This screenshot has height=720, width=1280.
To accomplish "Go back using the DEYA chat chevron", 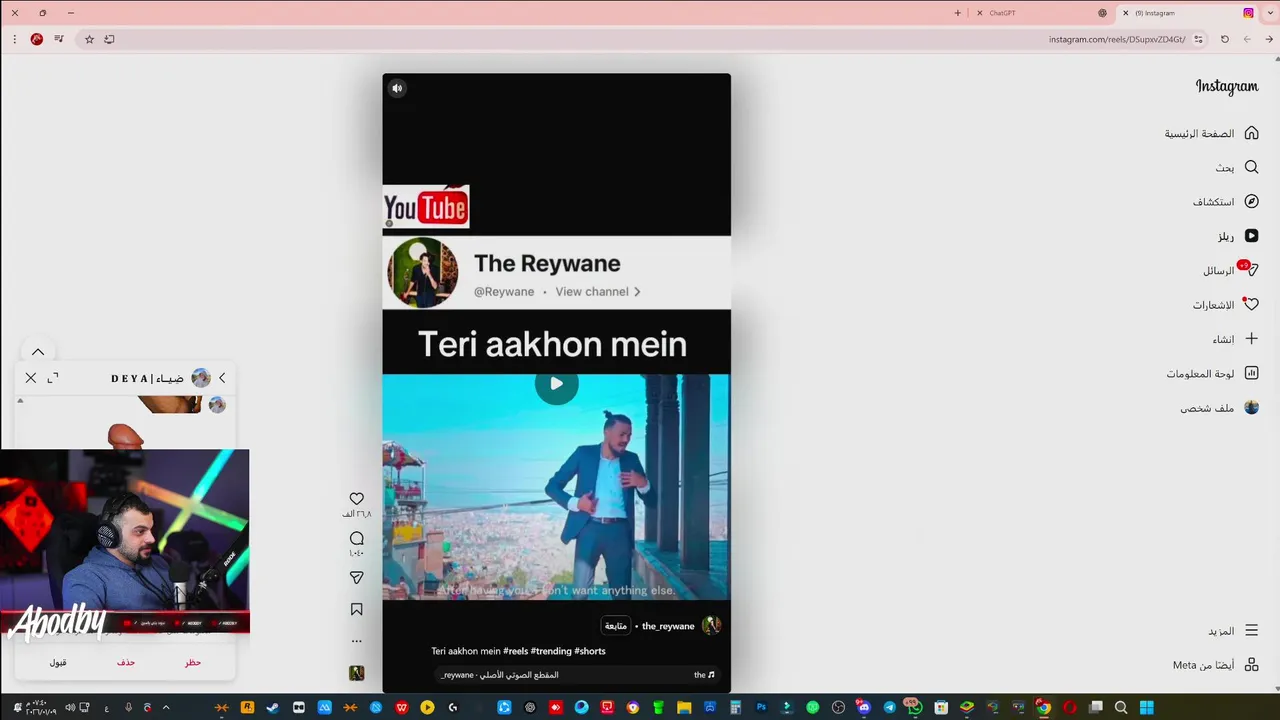I will pos(222,378).
